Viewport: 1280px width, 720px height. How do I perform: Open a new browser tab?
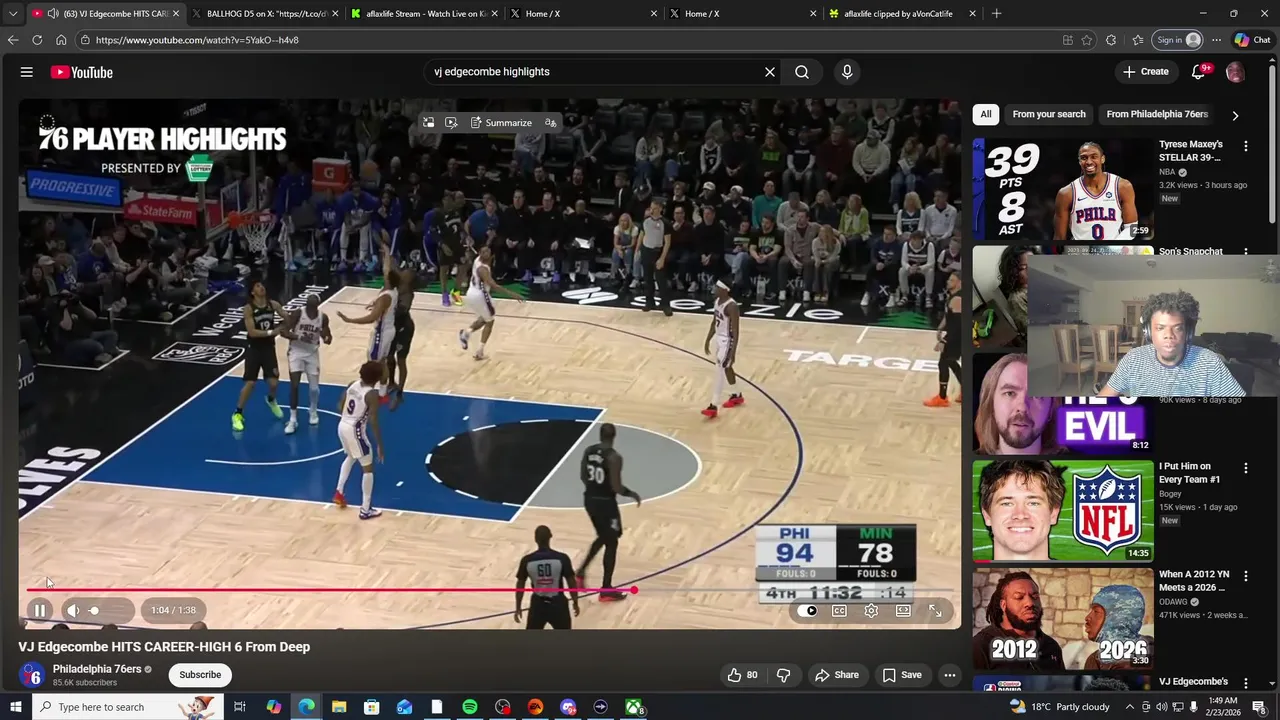coord(997,14)
